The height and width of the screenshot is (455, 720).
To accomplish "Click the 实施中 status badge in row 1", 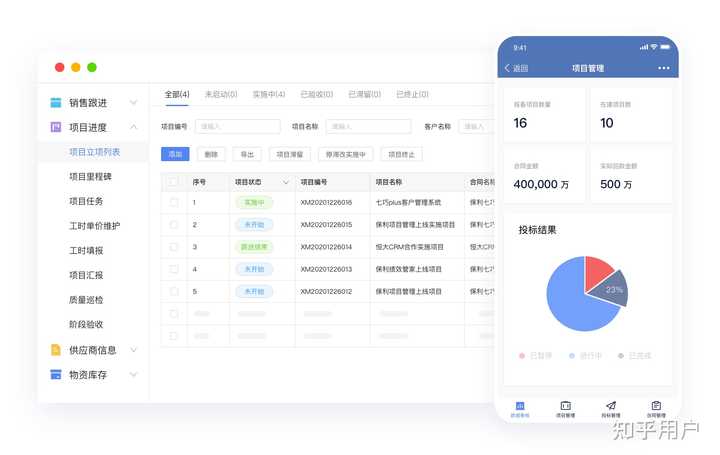I will tap(254, 202).
